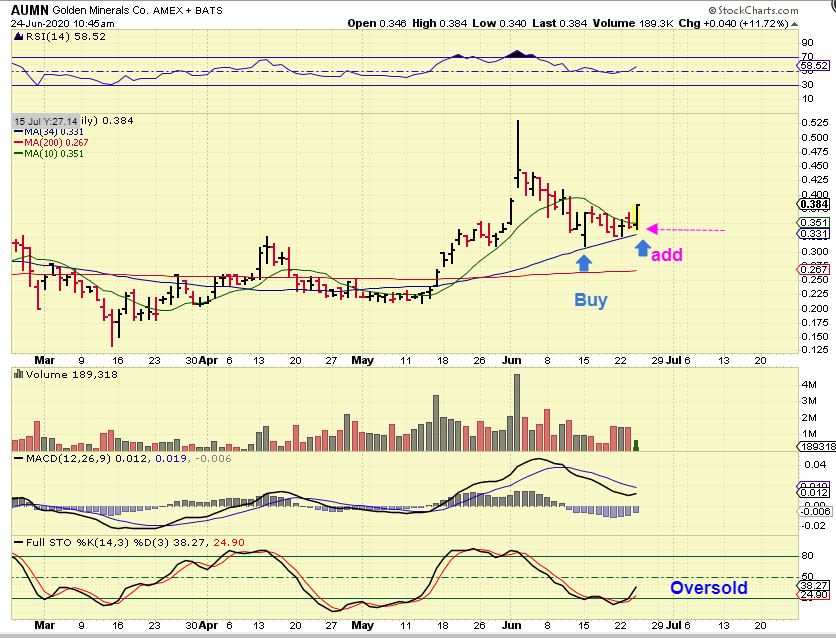Click the High 0.384 value in header

tap(439, 23)
